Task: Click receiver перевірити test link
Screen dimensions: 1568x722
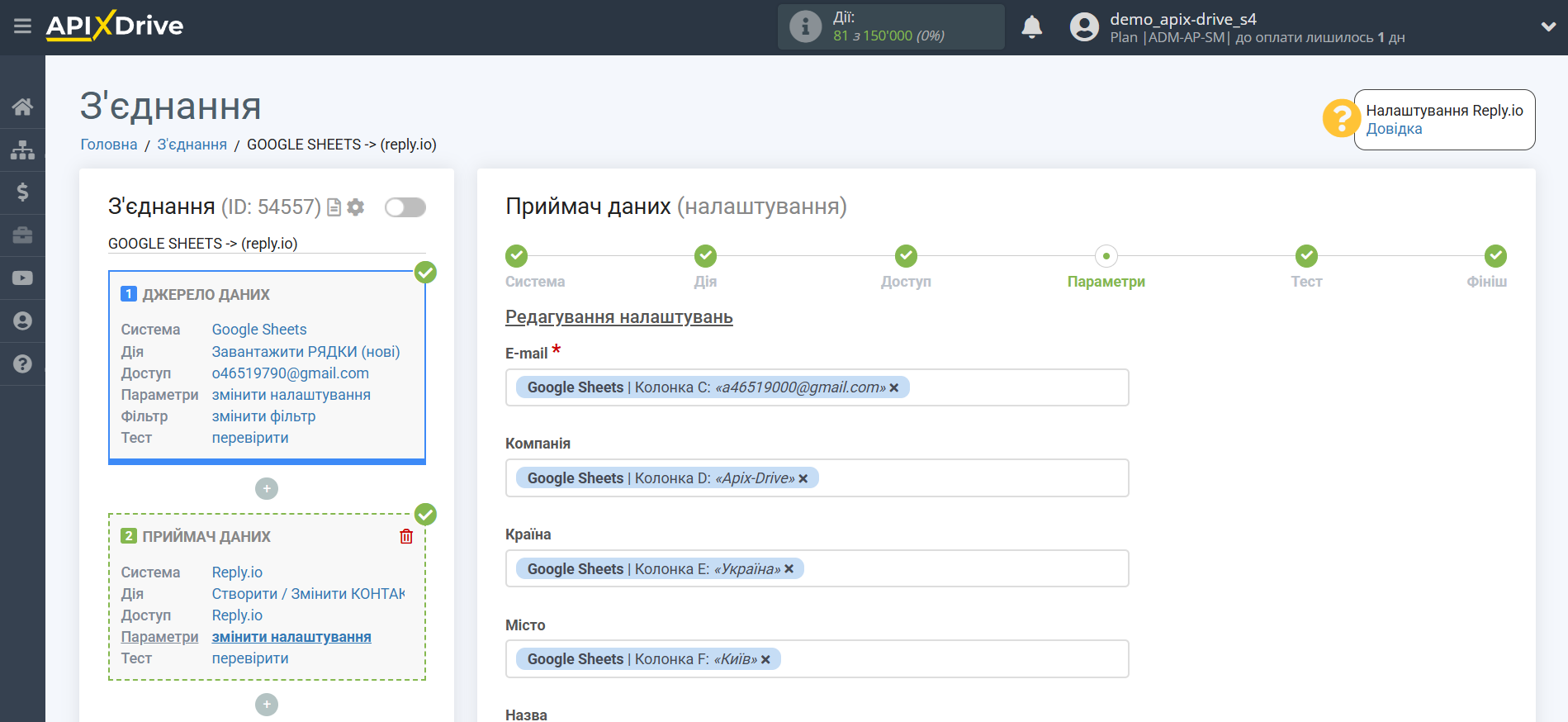Action: coord(250,658)
